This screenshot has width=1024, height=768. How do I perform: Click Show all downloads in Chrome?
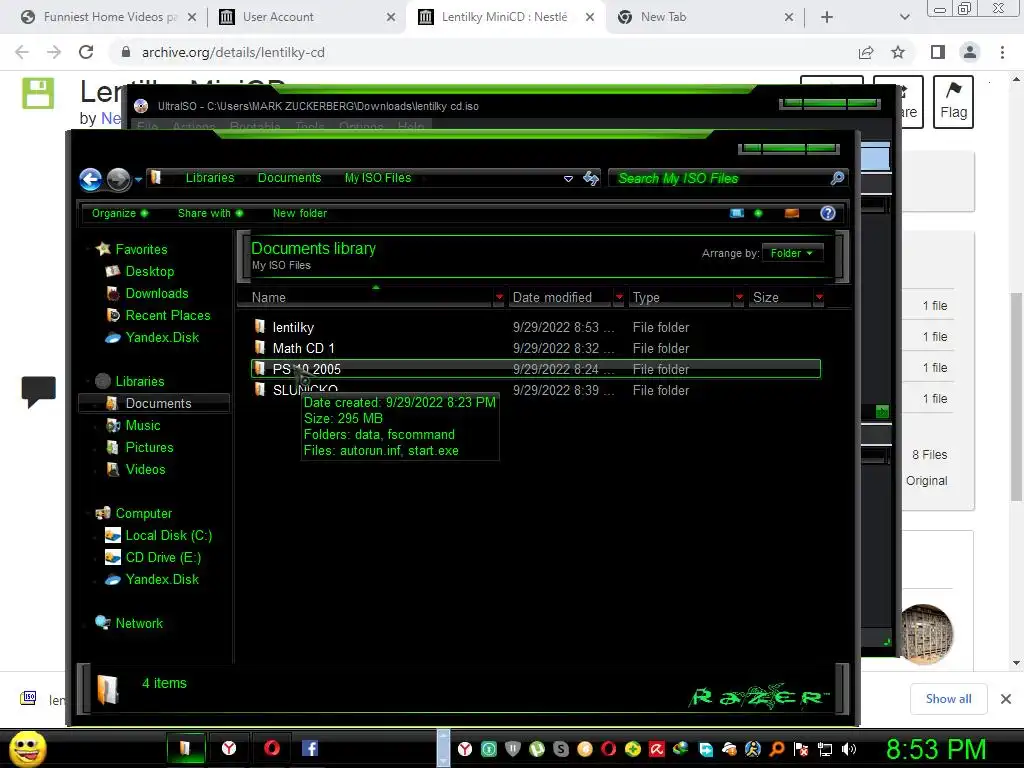(948, 699)
